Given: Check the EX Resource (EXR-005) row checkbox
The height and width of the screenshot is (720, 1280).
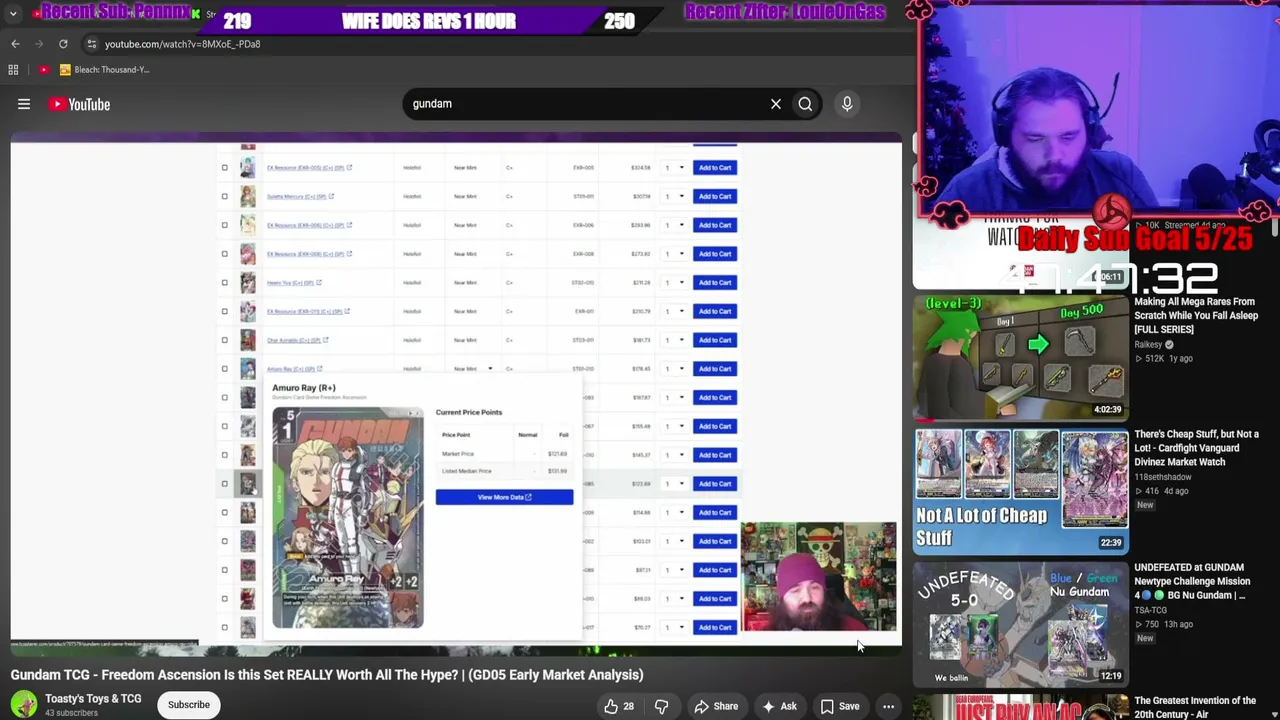Looking at the screenshot, I should pos(225,168).
